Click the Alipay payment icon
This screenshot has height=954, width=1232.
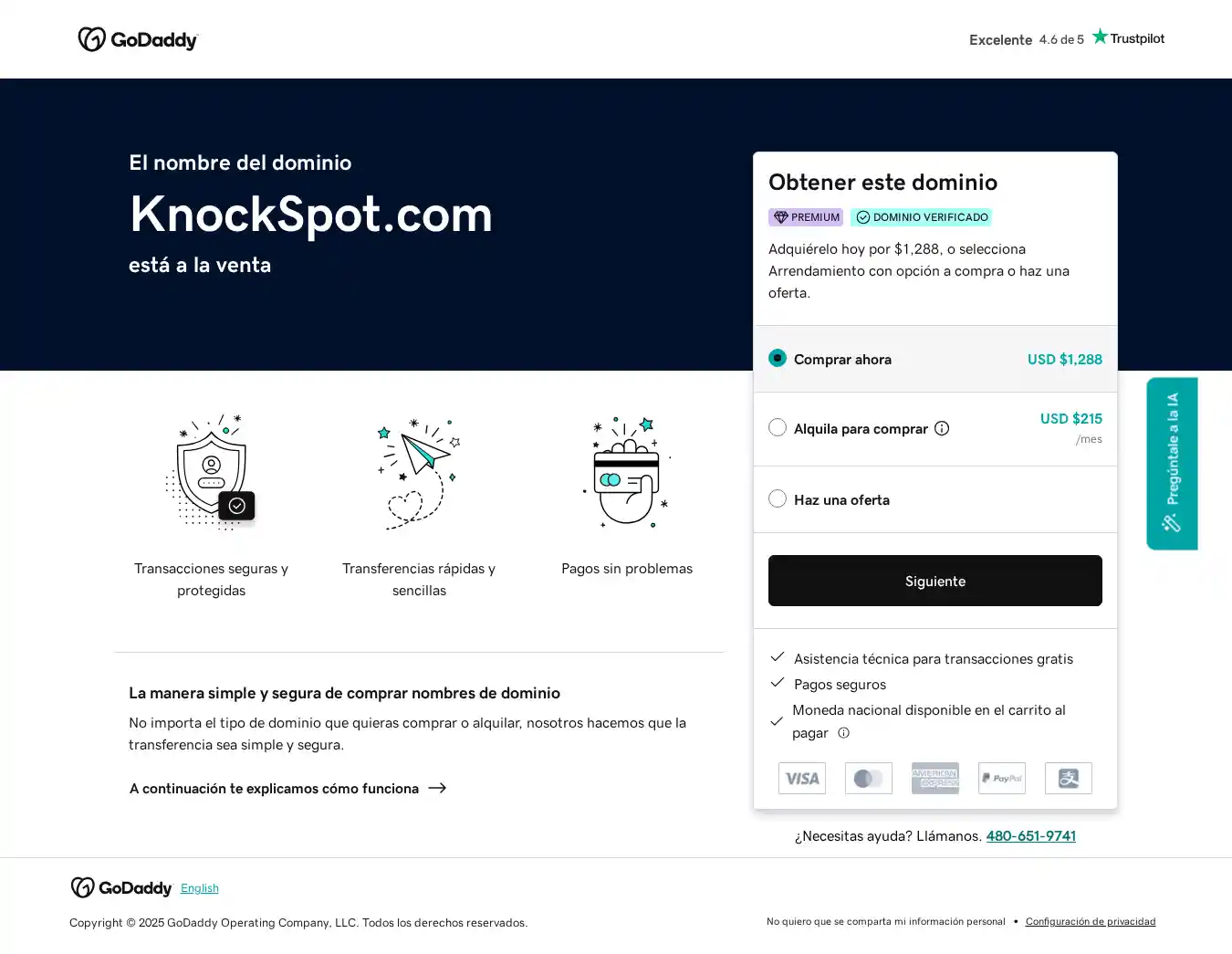[x=1069, y=778]
